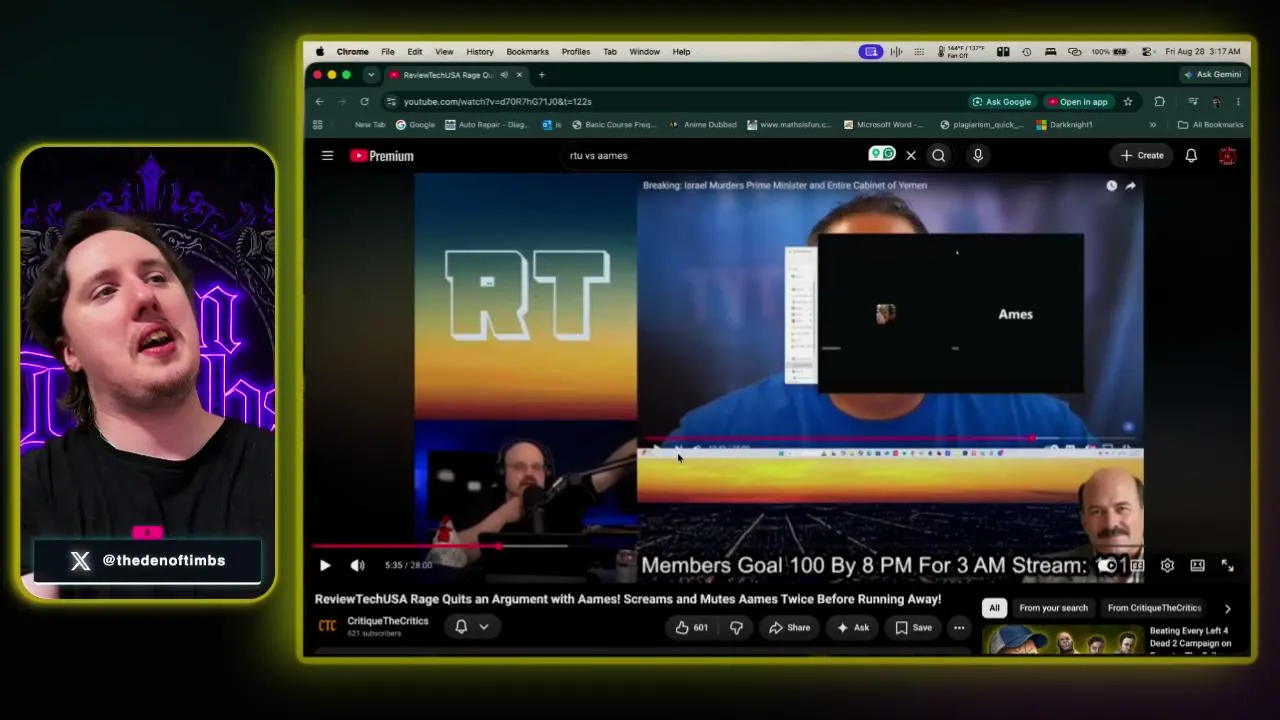The width and height of the screenshot is (1280, 720).
Task: Click 'Open in app' in address bar
Action: coord(1078,101)
